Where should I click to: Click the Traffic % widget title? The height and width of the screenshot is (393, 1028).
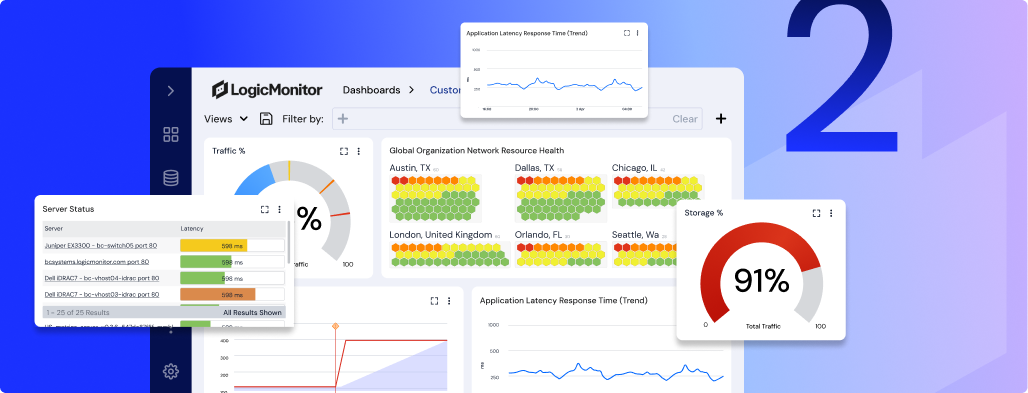[x=229, y=151]
